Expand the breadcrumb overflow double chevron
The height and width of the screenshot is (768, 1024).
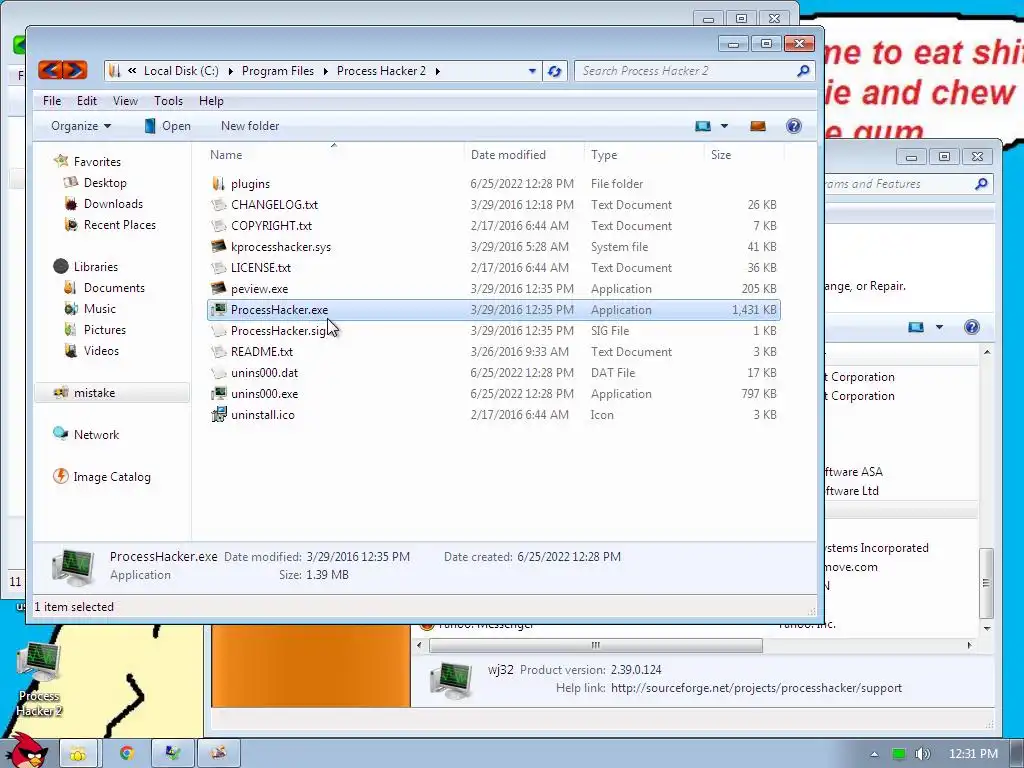click(x=132, y=71)
